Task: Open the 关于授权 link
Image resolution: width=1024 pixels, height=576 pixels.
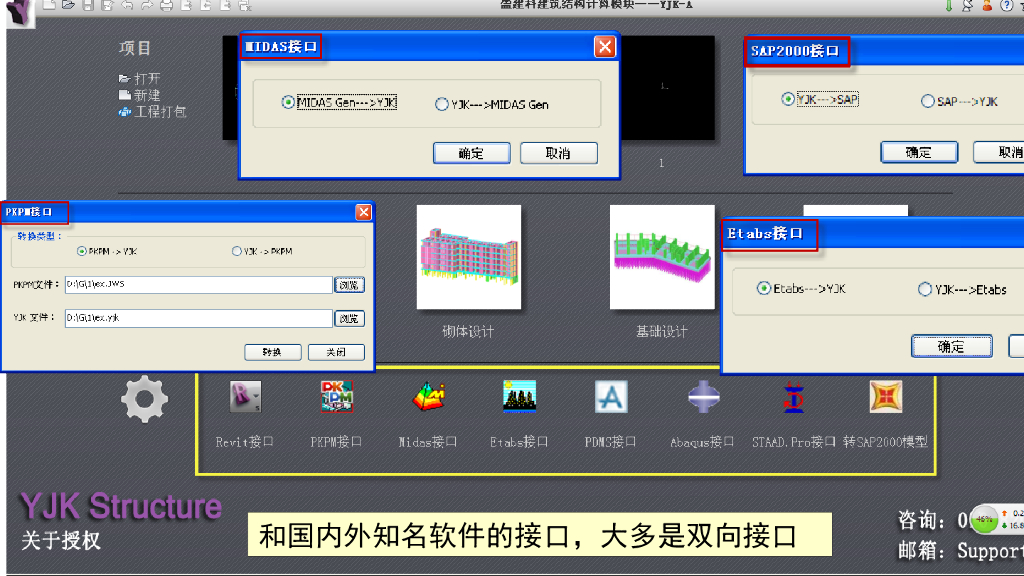Action: click(x=61, y=540)
